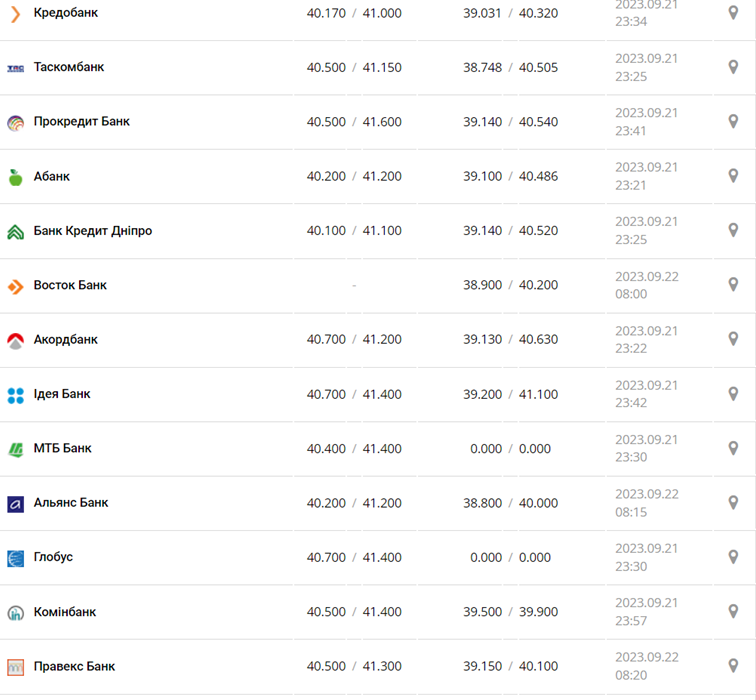Screen dimensions: 756x700
Task: Click the Ідея Банк blue dots logo
Action: (x=15, y=395)
